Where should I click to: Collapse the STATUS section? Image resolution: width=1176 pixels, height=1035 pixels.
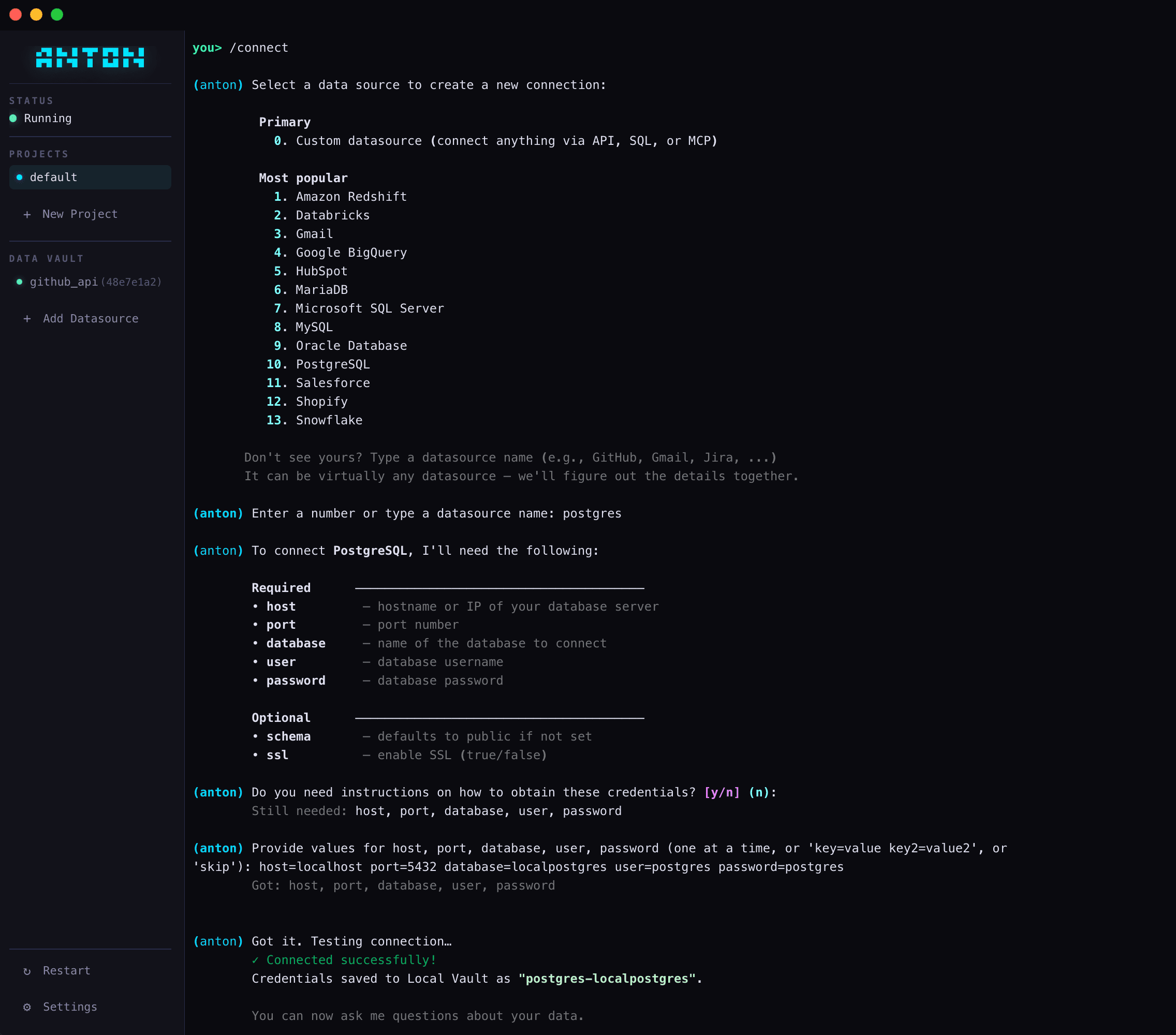click(x=31, y=100)
